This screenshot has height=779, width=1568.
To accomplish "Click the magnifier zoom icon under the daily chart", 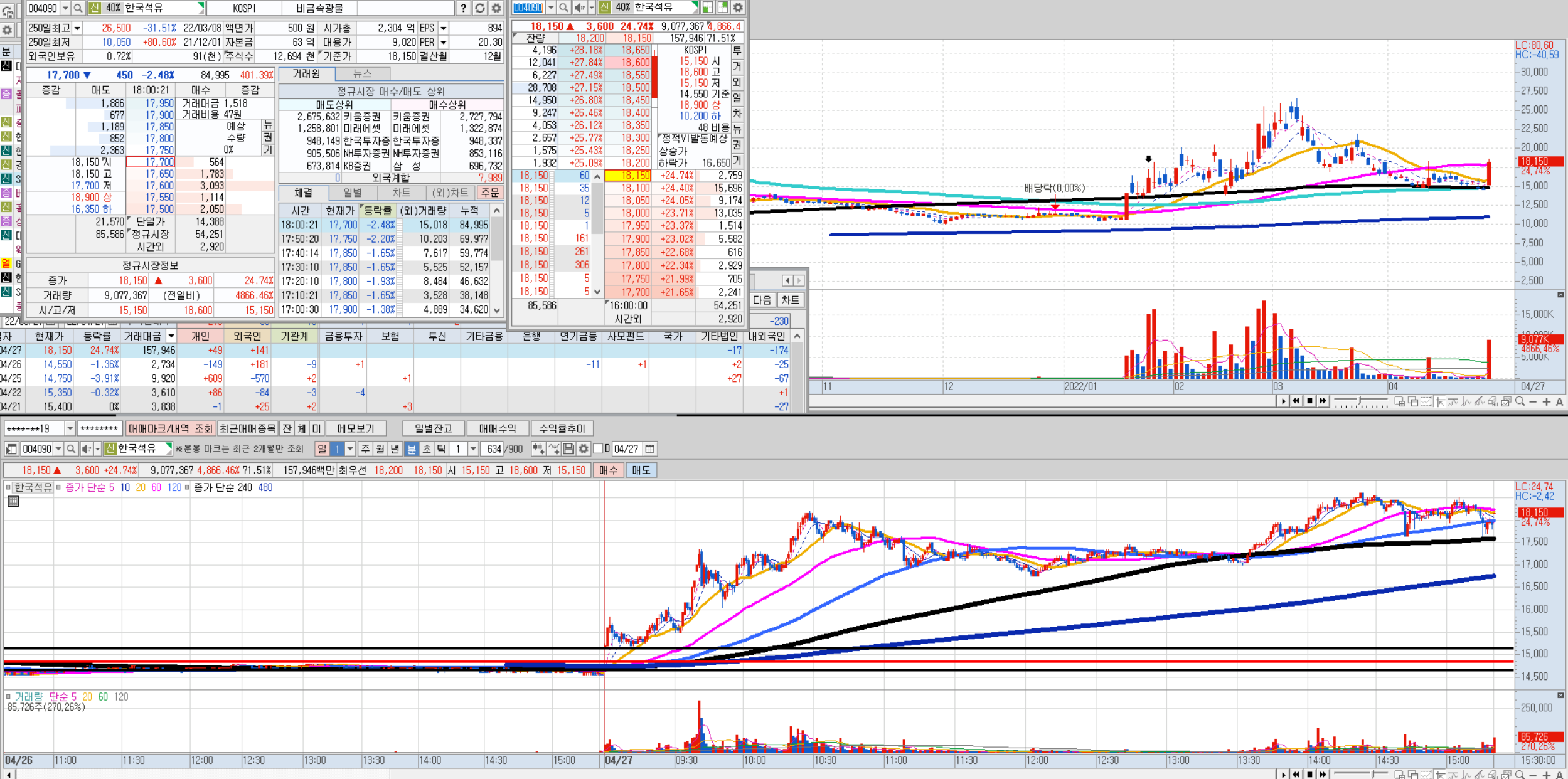I will pos(1520,401).
